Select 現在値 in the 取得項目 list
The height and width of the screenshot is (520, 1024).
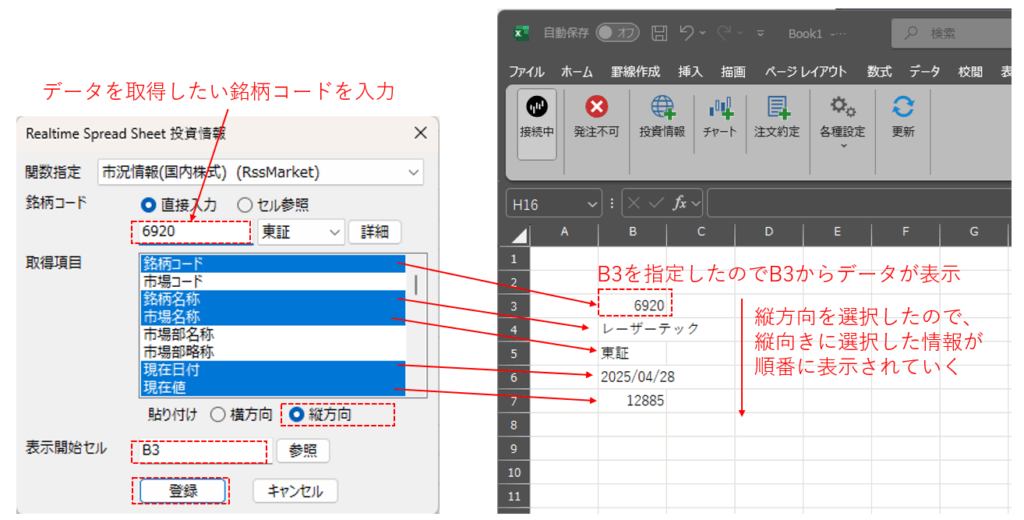coord(273,387)
